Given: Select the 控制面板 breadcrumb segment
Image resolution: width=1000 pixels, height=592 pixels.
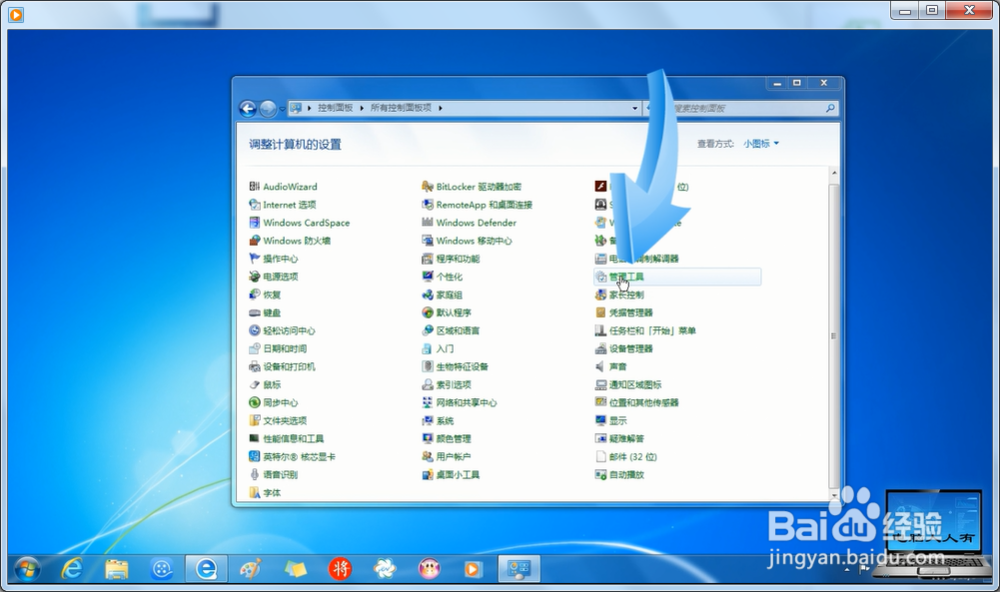Looking at the screenshot, I should [335, 108].
